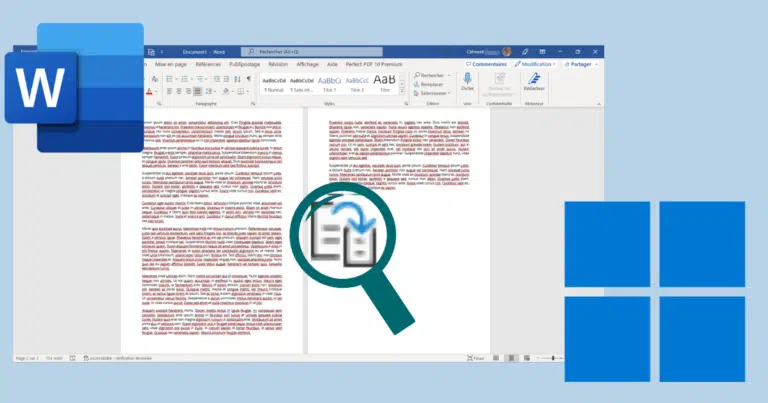Click the Quick Access toolbar document icon
Viewport: 768px width, 403px height.
pyautogui.click(x=151, y=52)
